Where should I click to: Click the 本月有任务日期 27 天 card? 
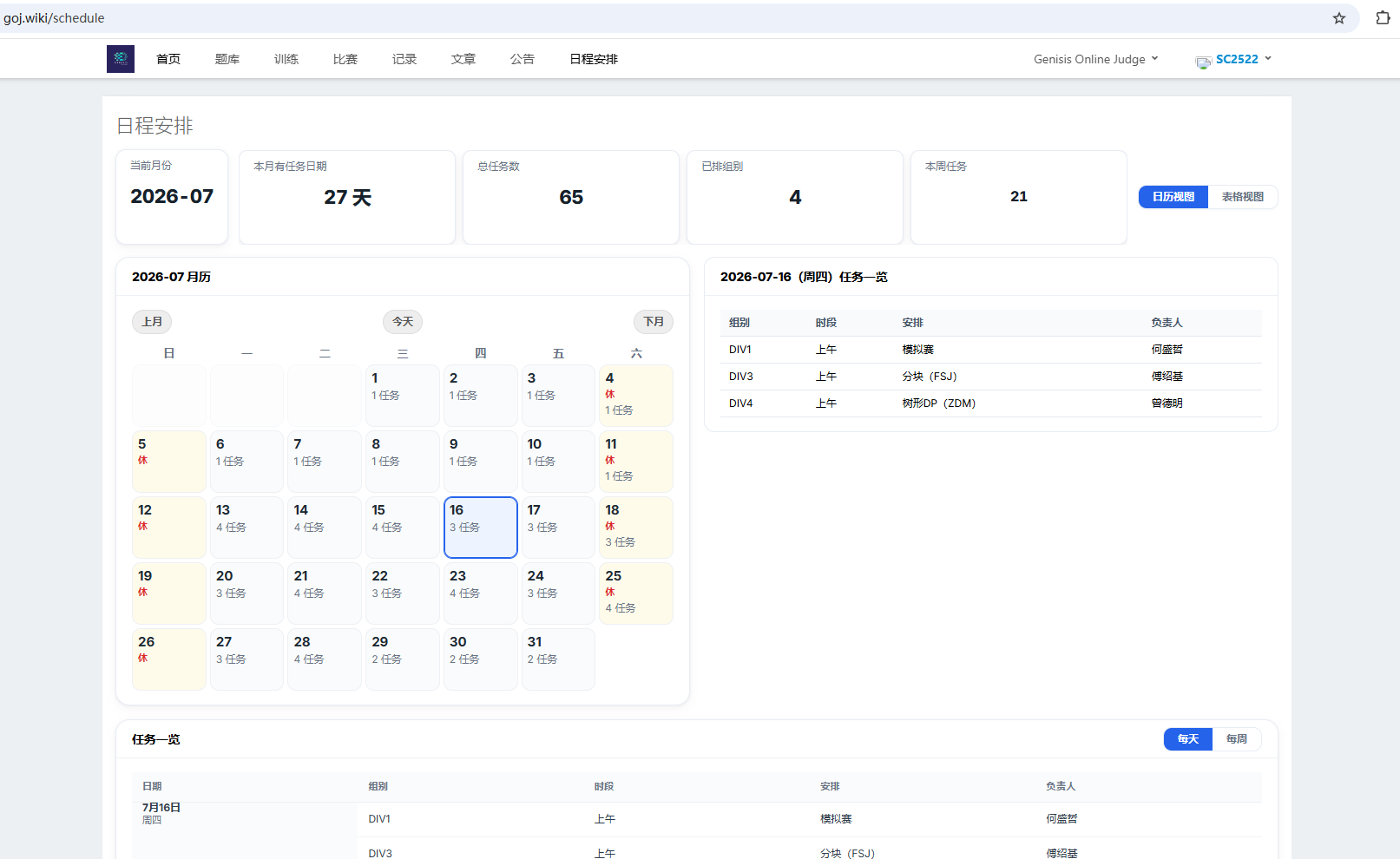pyautogui.click(x=347, y=197)
